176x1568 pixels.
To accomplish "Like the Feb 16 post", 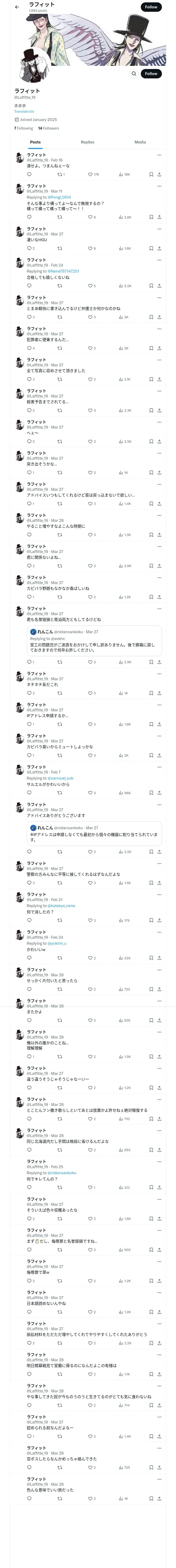I will (x=90, y=175).
